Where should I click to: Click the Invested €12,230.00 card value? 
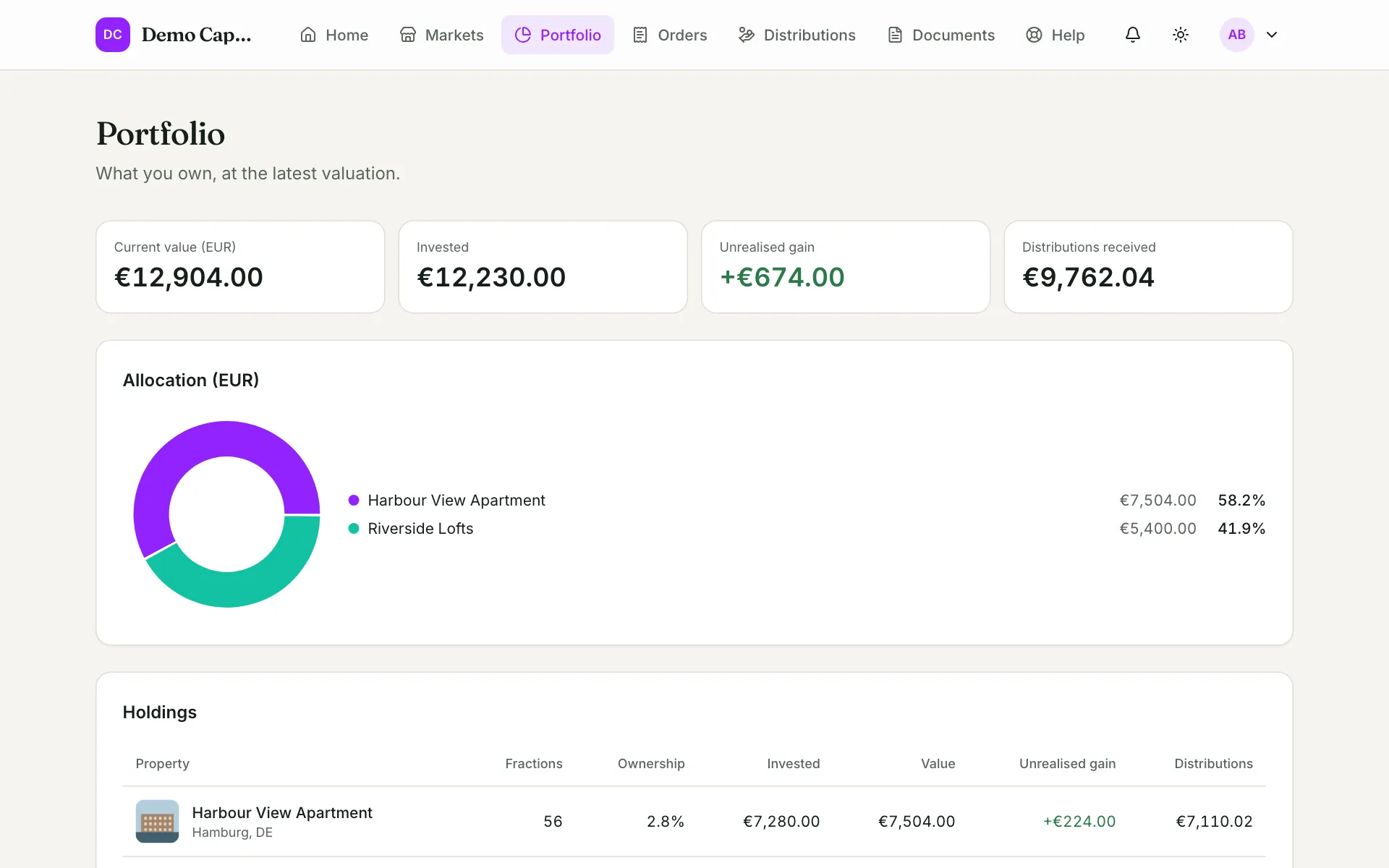pos(491,277)
